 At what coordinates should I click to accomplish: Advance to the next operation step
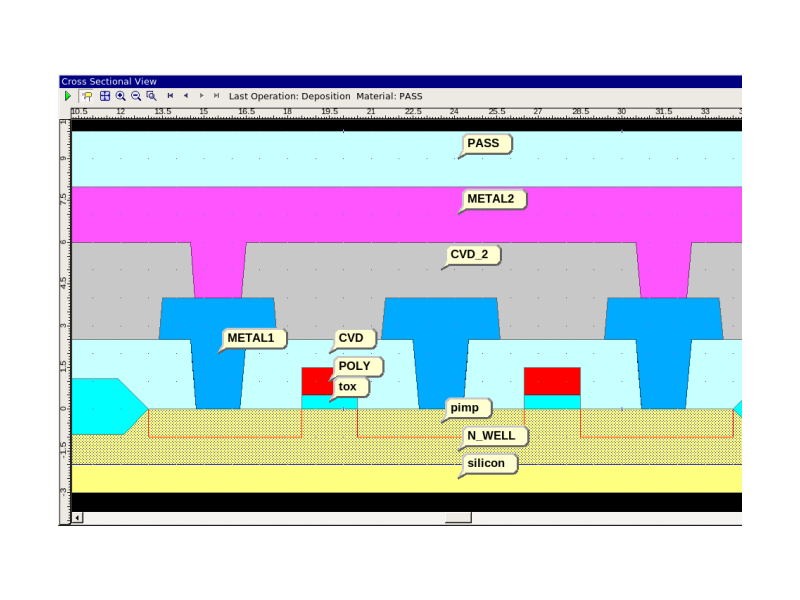(201, 96)
